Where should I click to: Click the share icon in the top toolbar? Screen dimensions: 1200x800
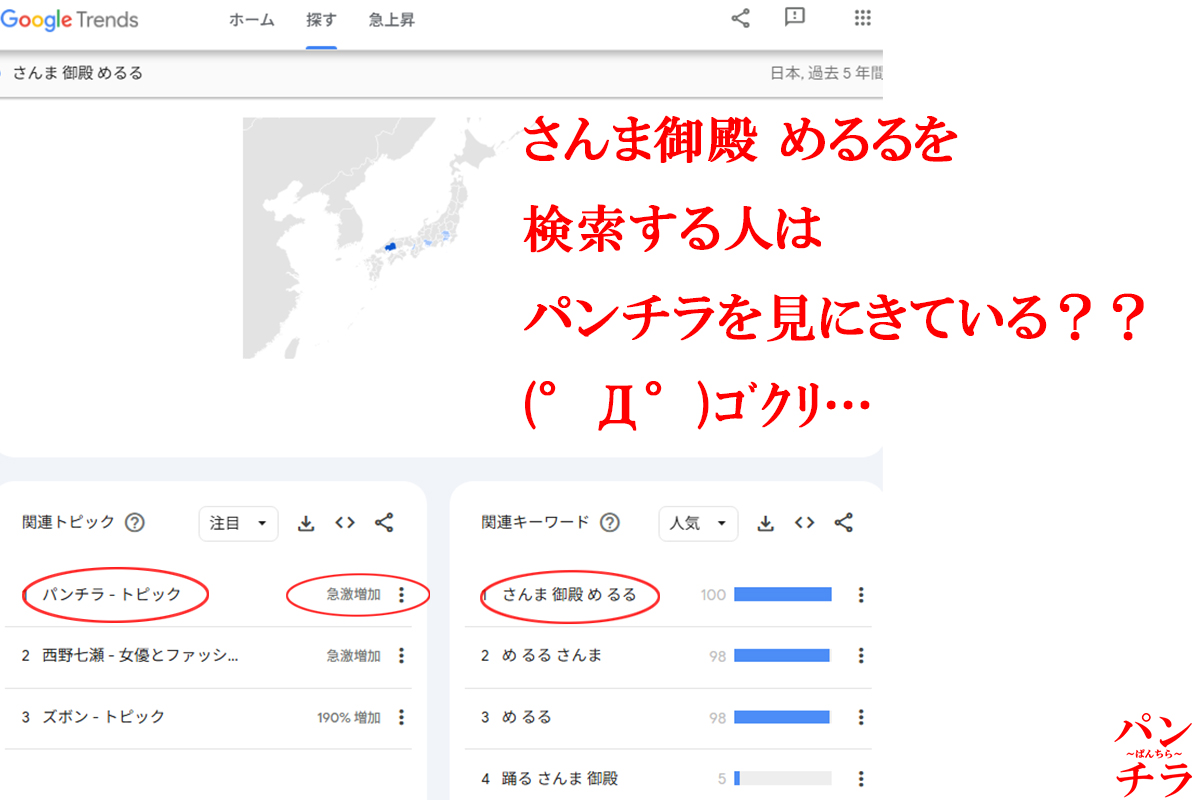click(739, 18)
